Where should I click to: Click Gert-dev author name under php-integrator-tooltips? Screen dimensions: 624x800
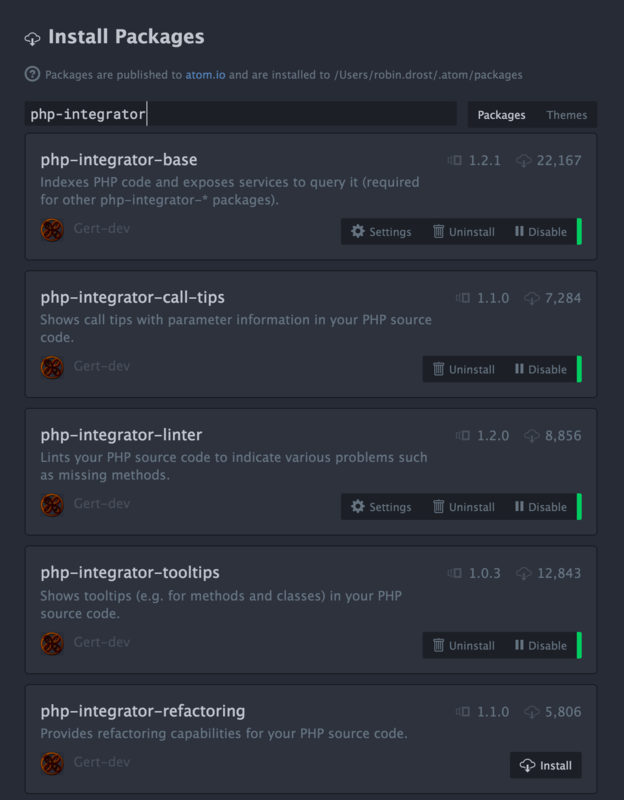click(102, 642)
